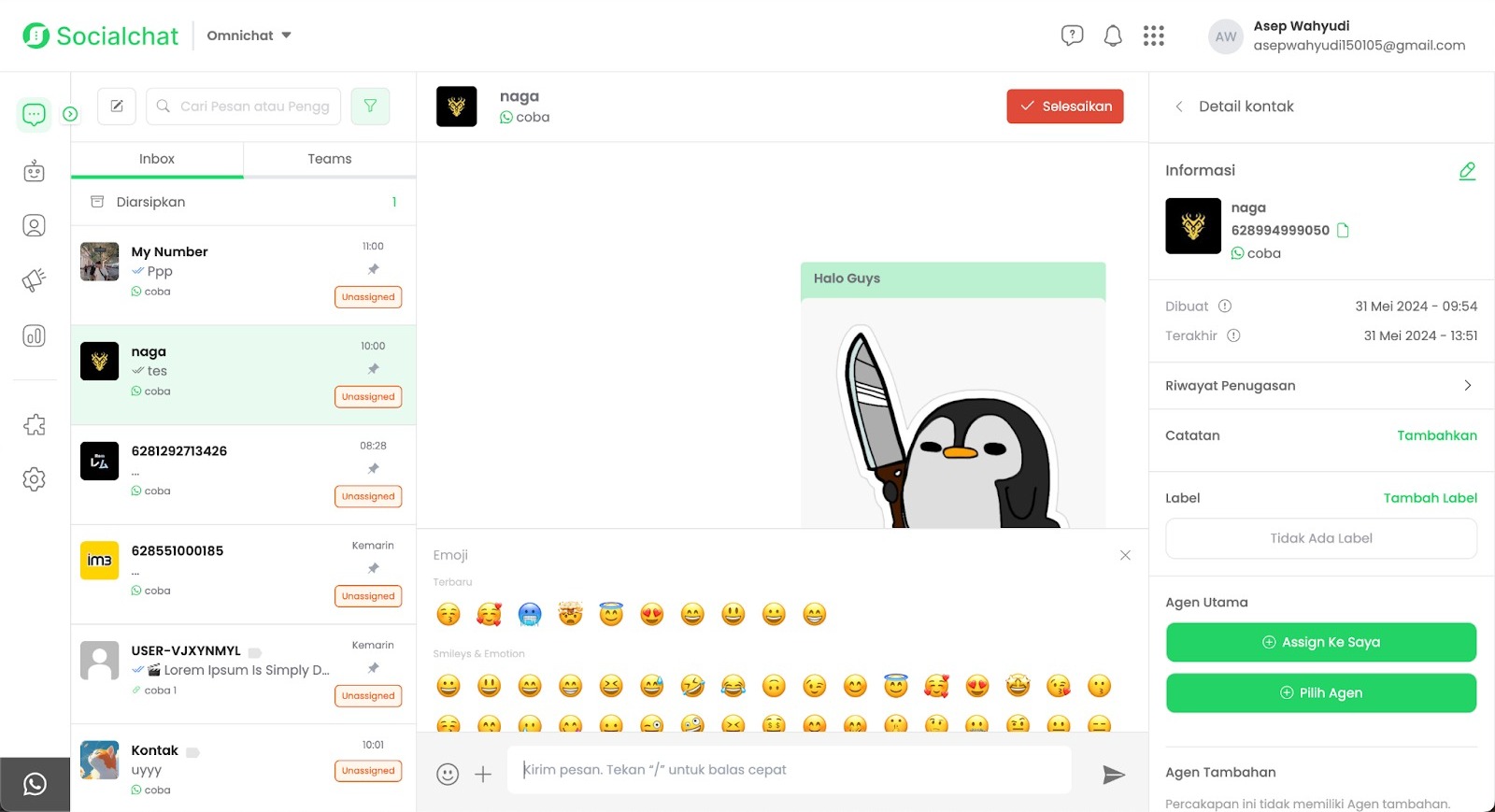Toggle the emoji picker smiley button

point(448,775)
